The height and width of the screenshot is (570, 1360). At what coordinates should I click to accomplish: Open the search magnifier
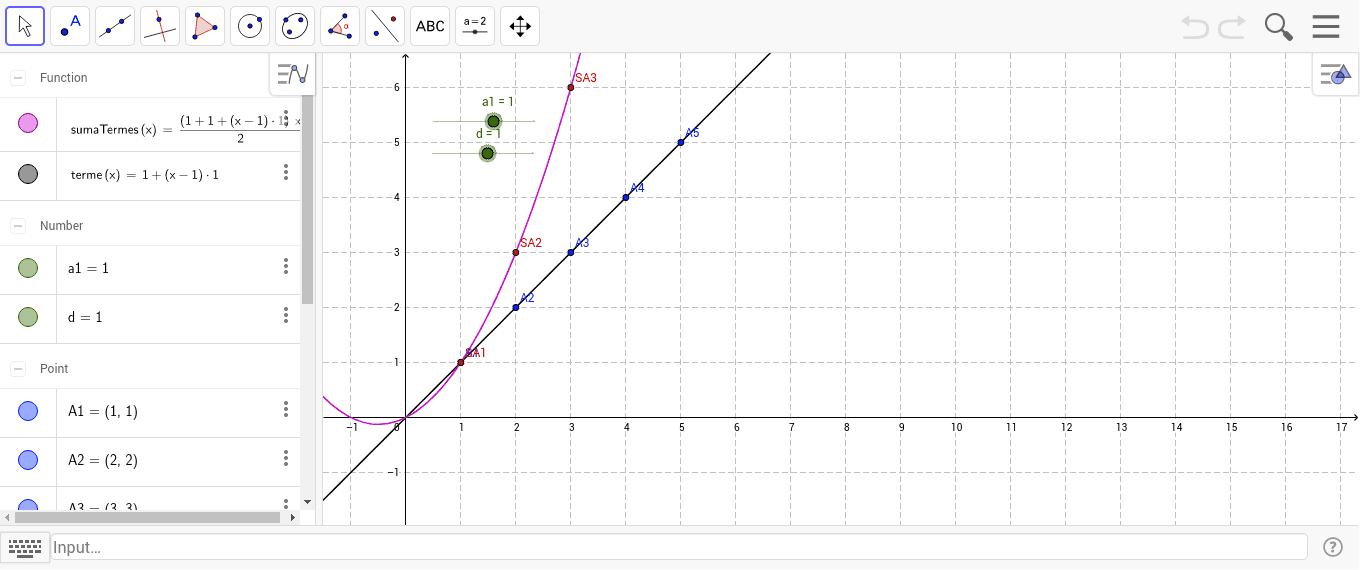coord(1279,27)
